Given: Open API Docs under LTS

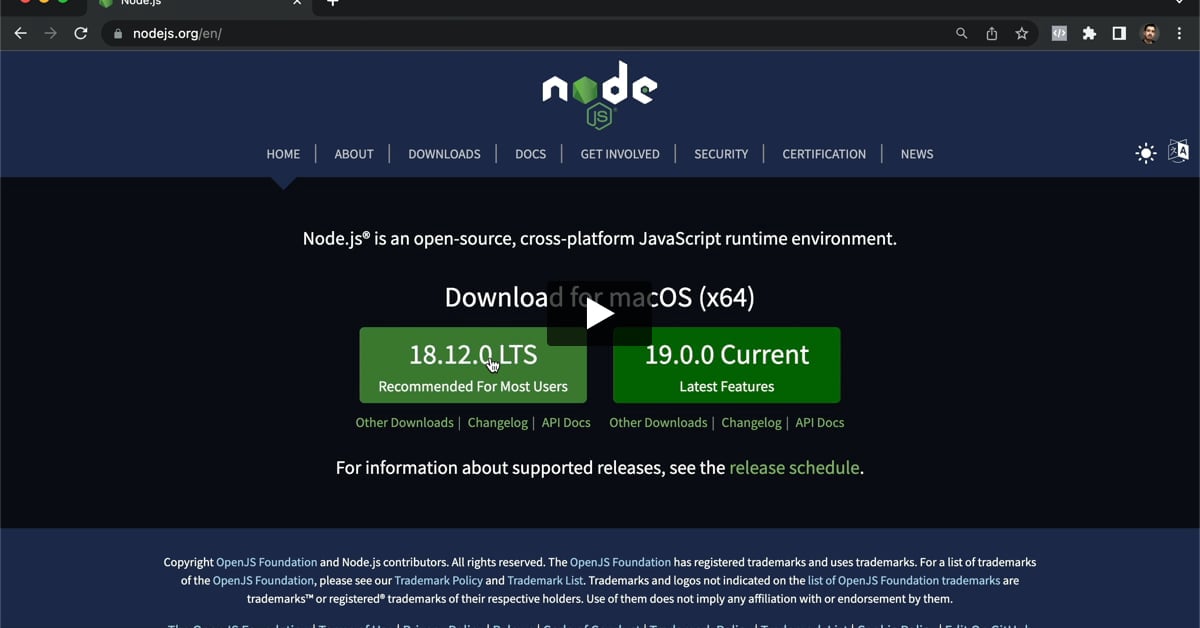Looking at the screenshot, I should click(566, 423).
